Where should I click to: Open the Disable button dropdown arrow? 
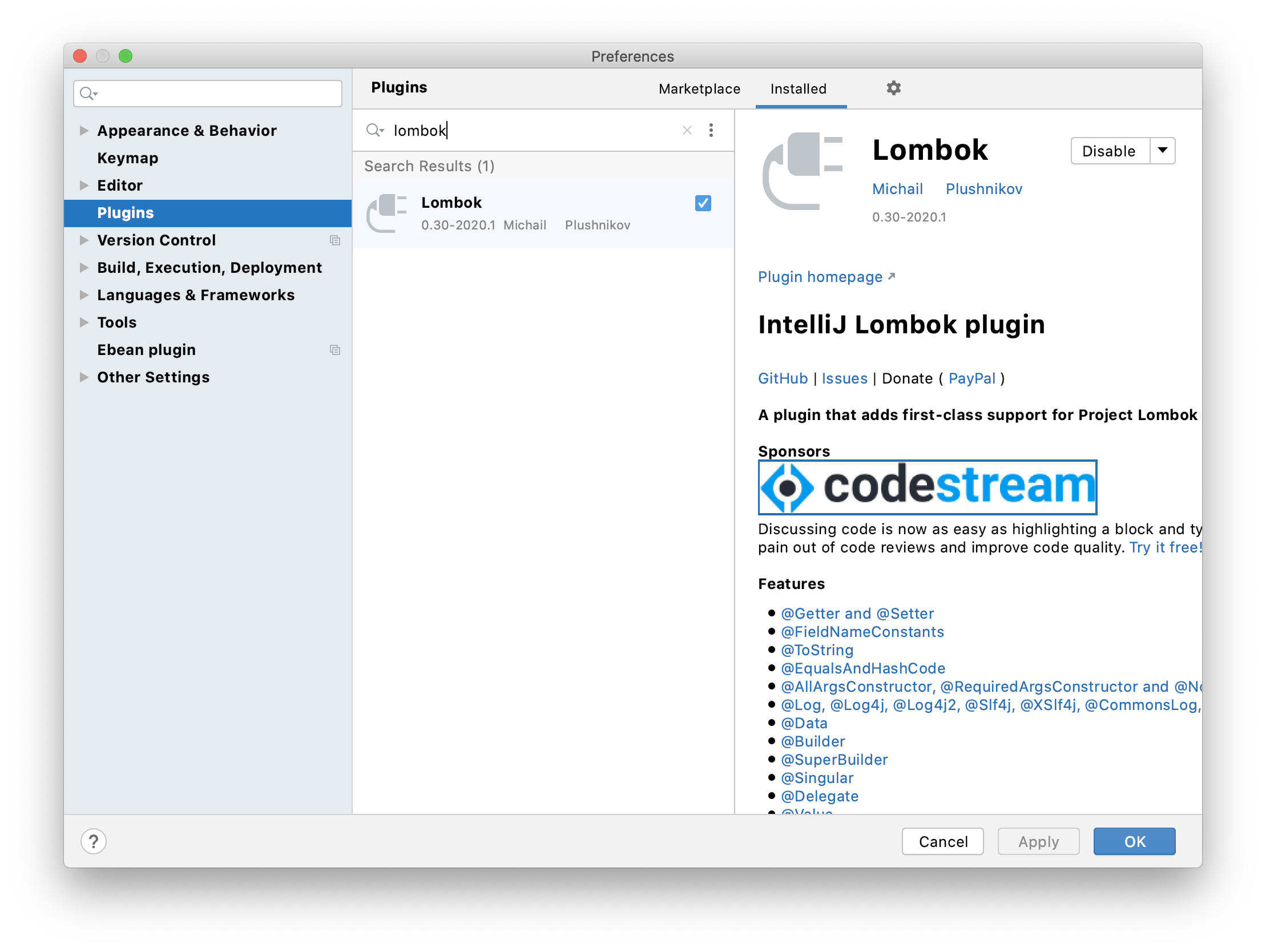click(1163, 151)
